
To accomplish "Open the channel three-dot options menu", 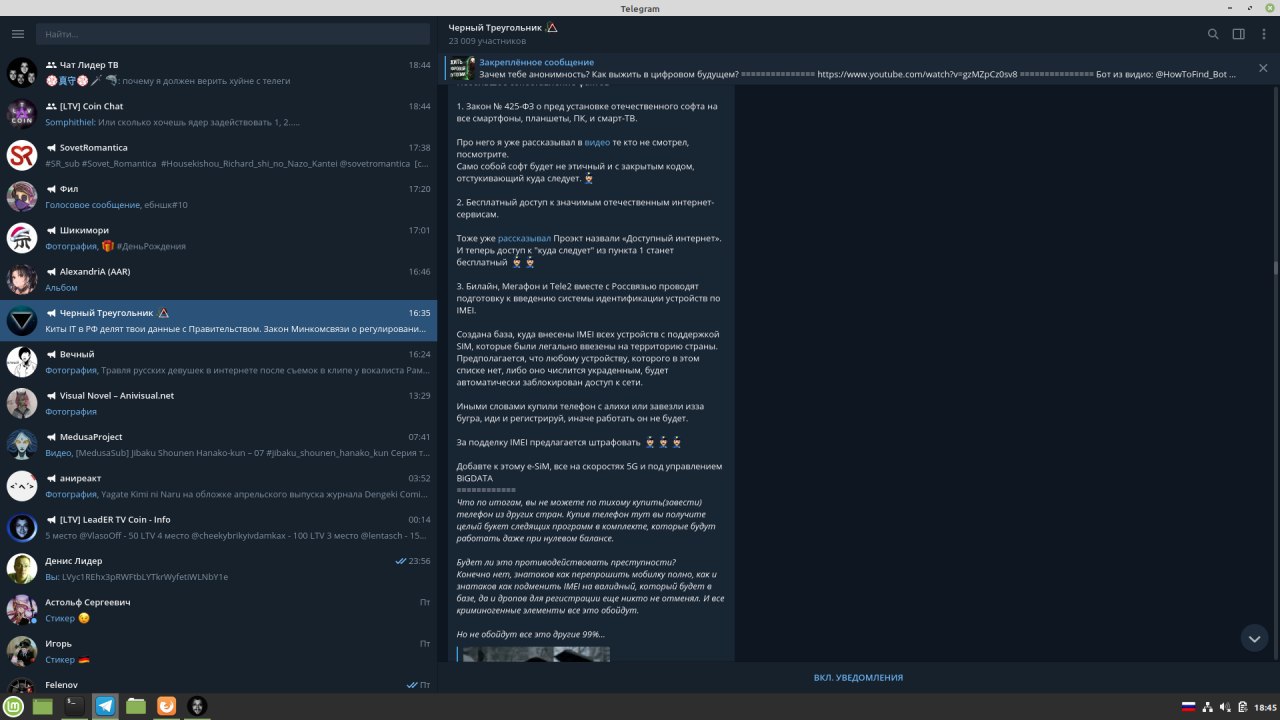I will pos(1263,34).
